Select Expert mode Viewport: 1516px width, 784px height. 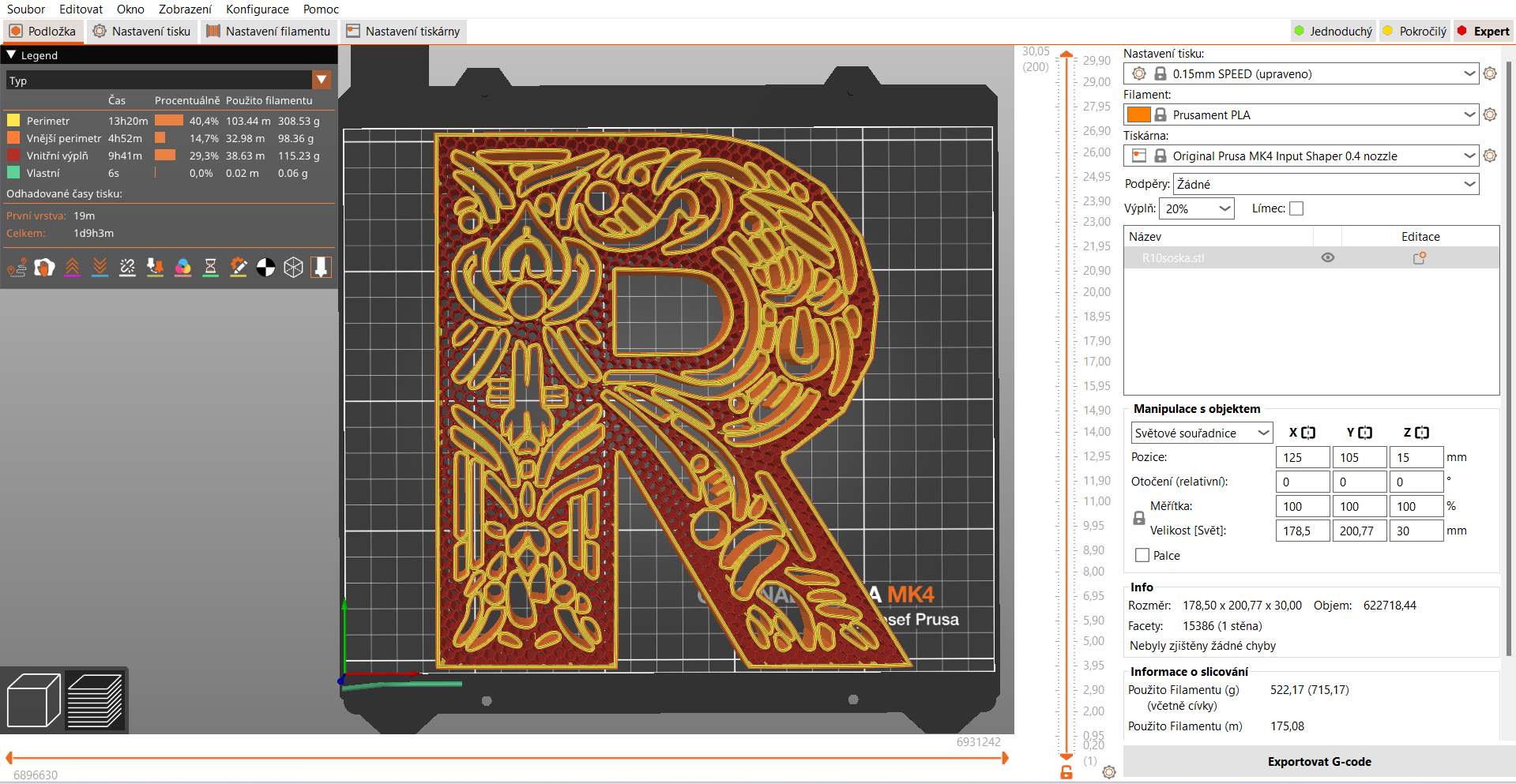point(1483,32)
